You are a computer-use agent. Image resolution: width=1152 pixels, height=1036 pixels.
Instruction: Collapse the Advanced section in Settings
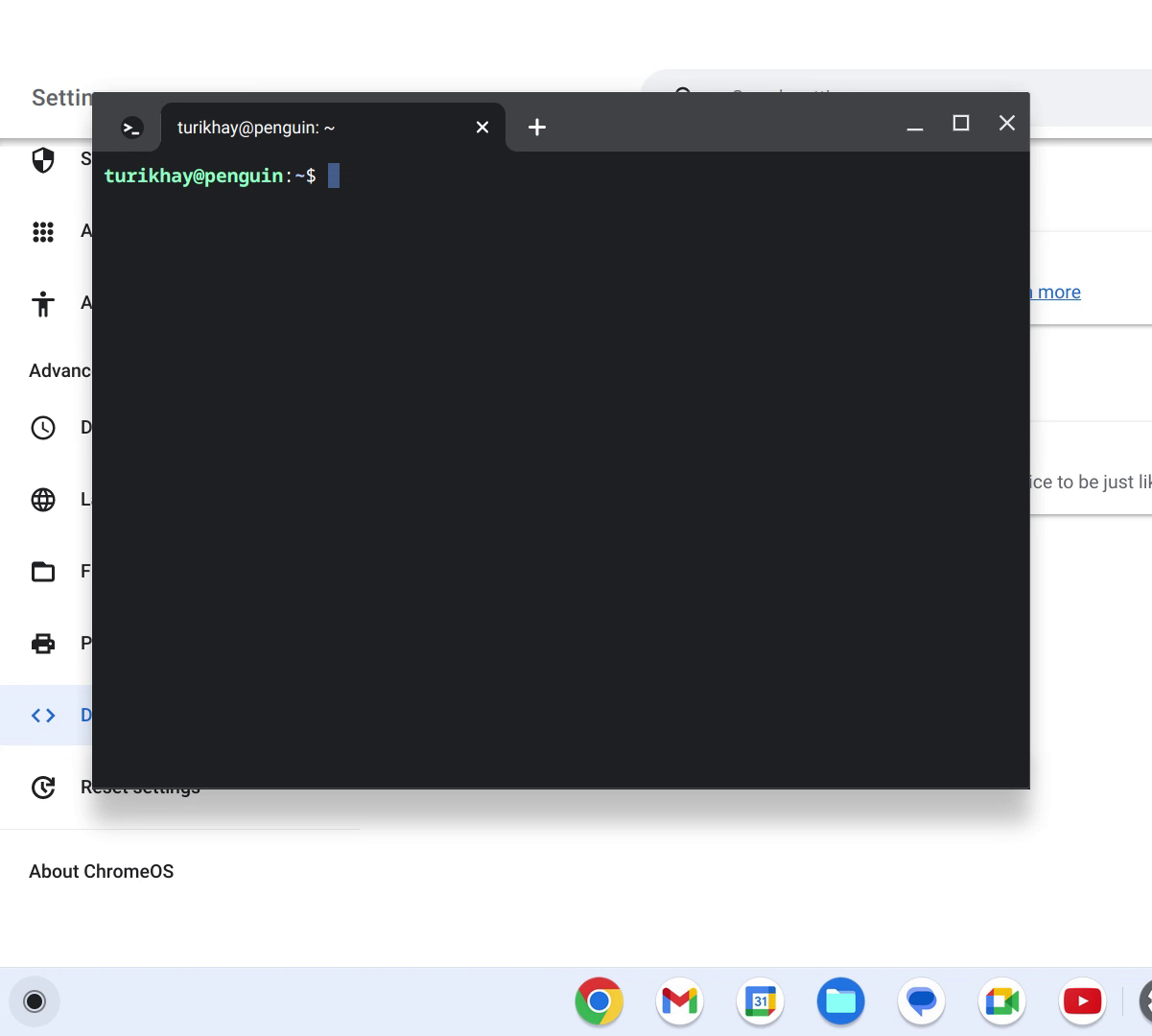tap(59, 370)
